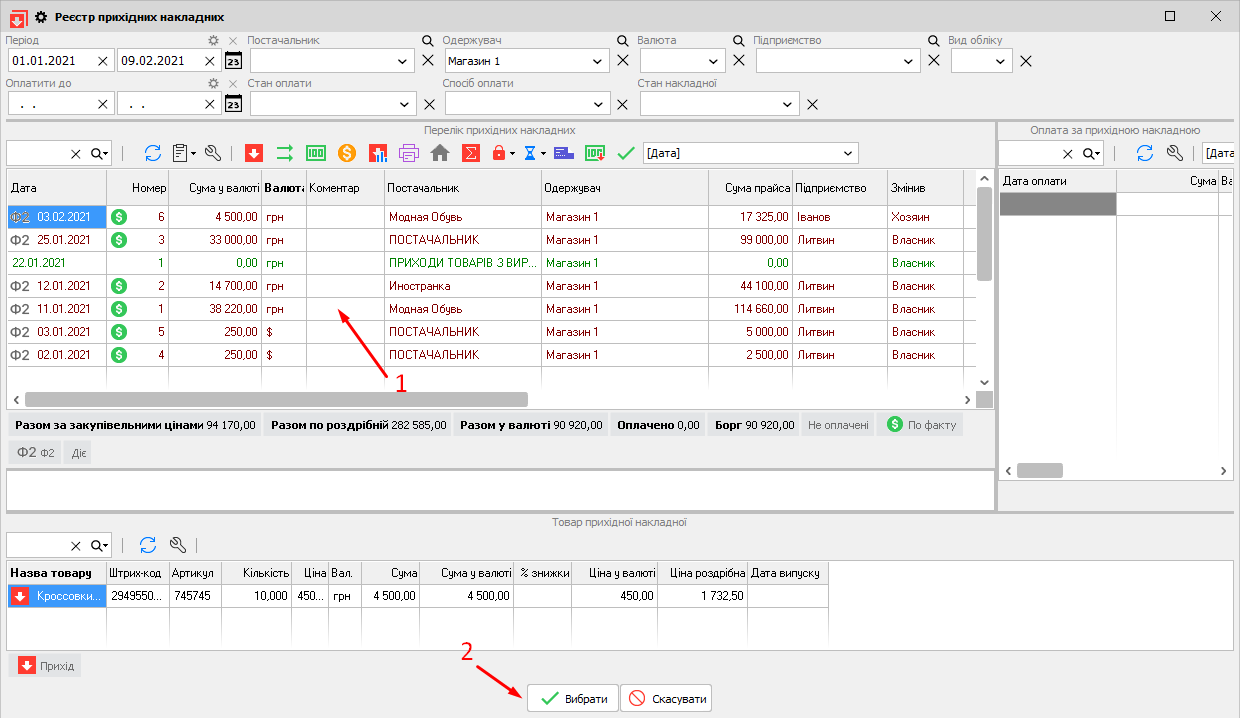
Task: Click the 'Постачальник' column header
Action: (x=461, y=187)
